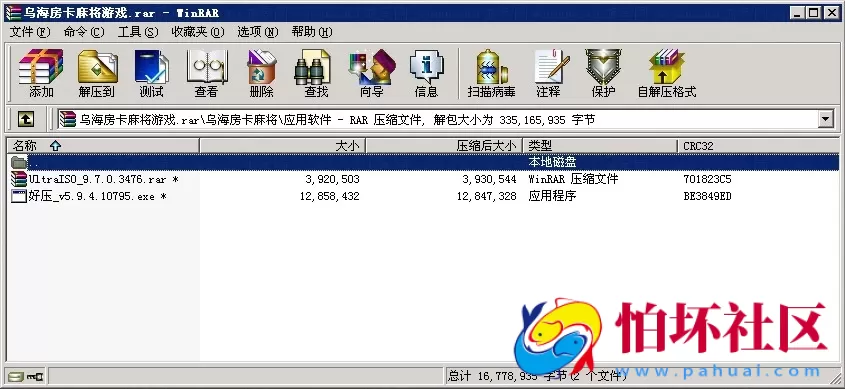Sort by 大小 column header
The width and height of the screenshot is (845, 389).
[x=282, y=145]
